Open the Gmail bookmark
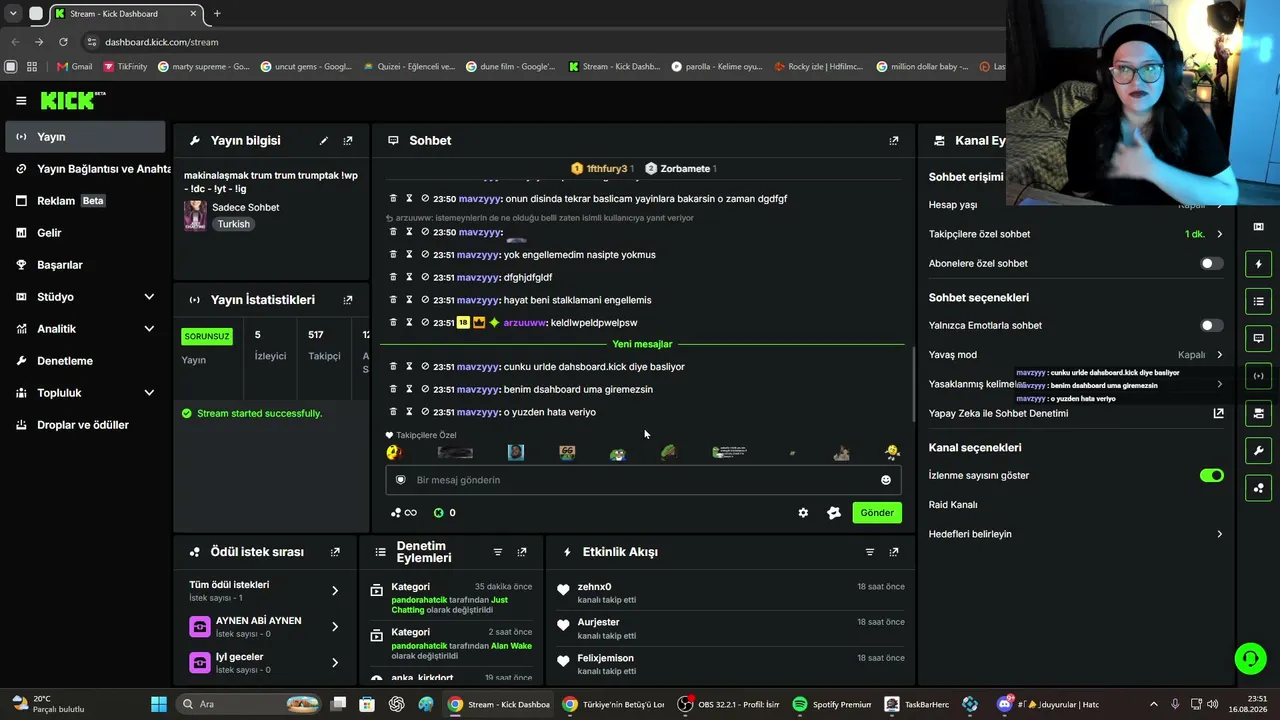This screenshot has height=720, width=1280. [x=75, y=67]
